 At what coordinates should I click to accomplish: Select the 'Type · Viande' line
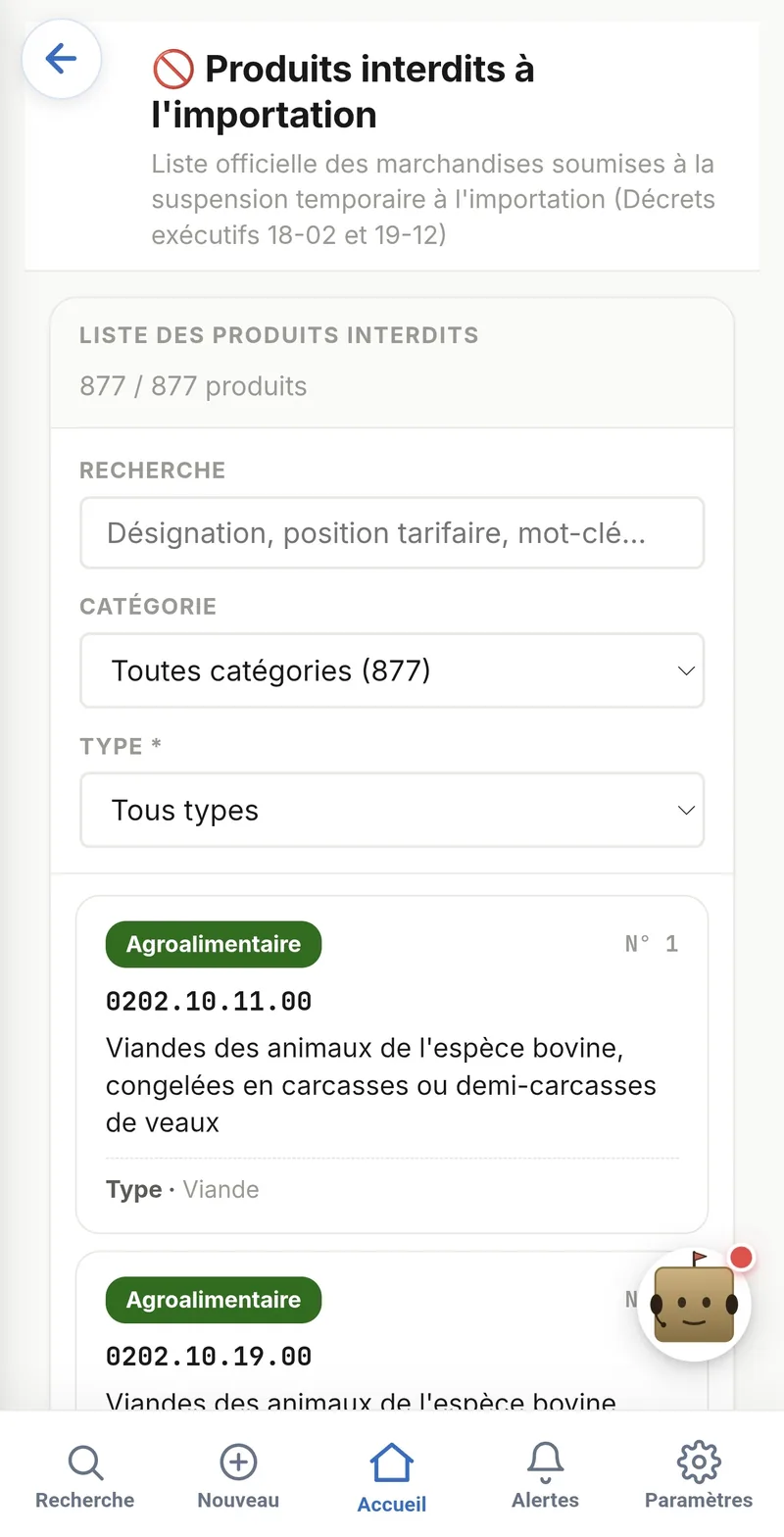(182, 1189)
